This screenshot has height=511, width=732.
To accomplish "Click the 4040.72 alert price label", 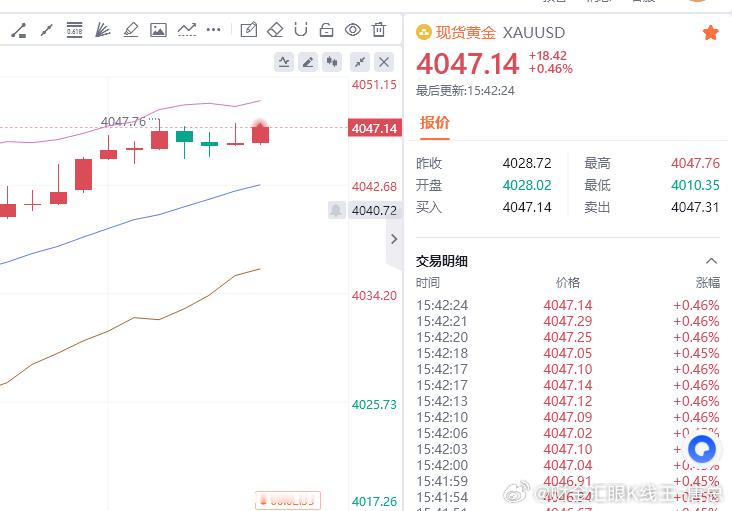I will point(374,210).
